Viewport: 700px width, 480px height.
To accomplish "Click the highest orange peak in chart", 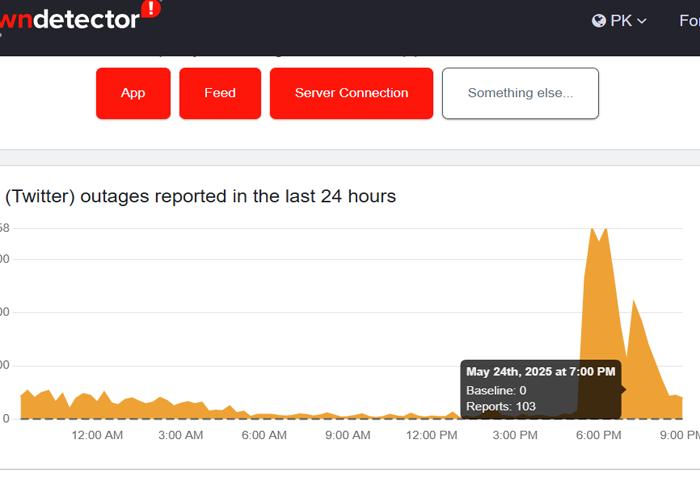I will (x=592, y=232).
